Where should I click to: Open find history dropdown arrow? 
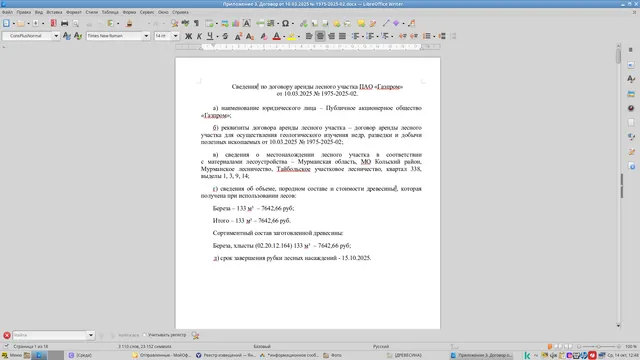(x=91, y=335)
